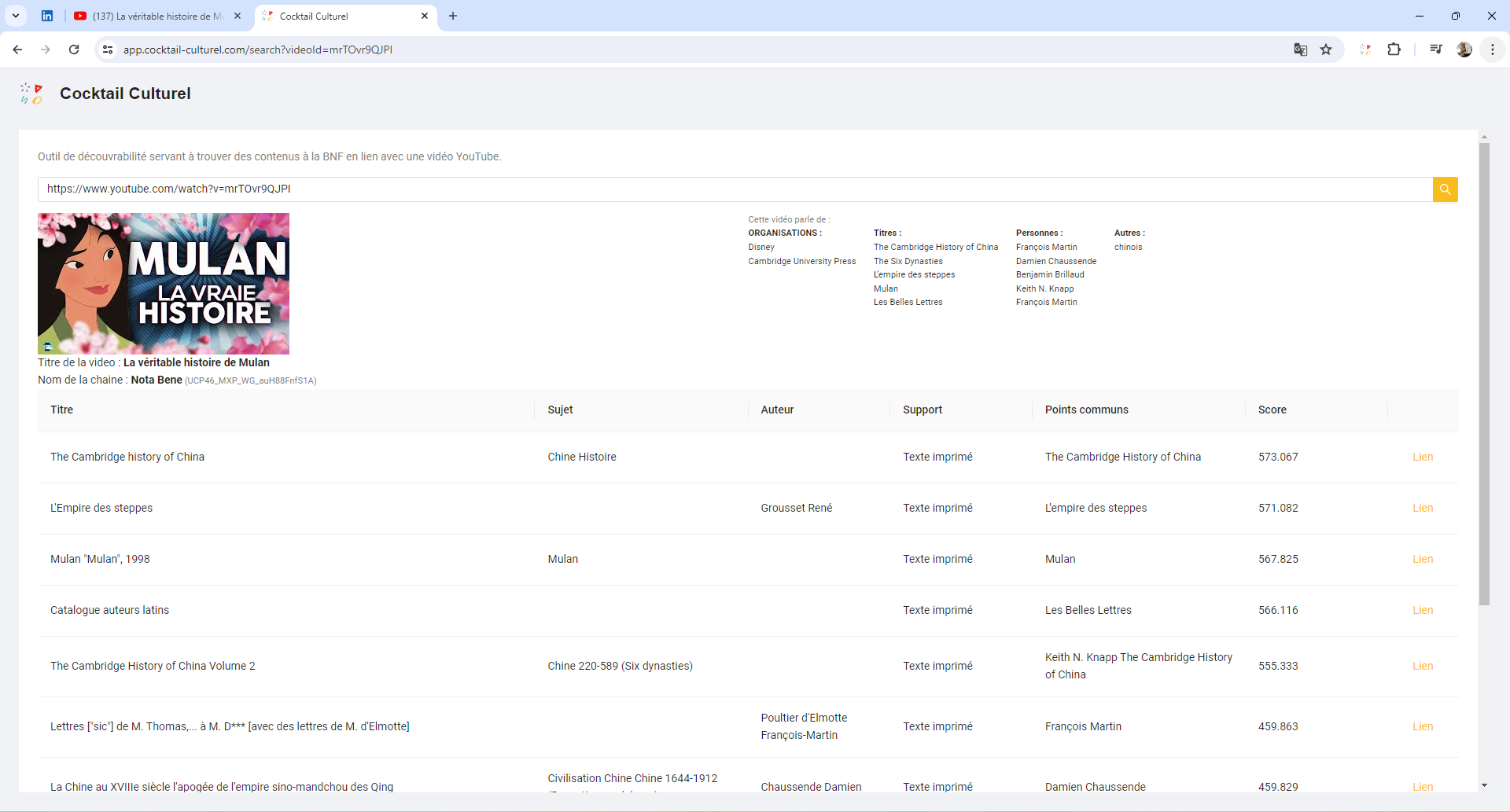Click The Six Dynasties in Titres list
The height and width of the screenshot is (812, 1510).
(908, 261)
